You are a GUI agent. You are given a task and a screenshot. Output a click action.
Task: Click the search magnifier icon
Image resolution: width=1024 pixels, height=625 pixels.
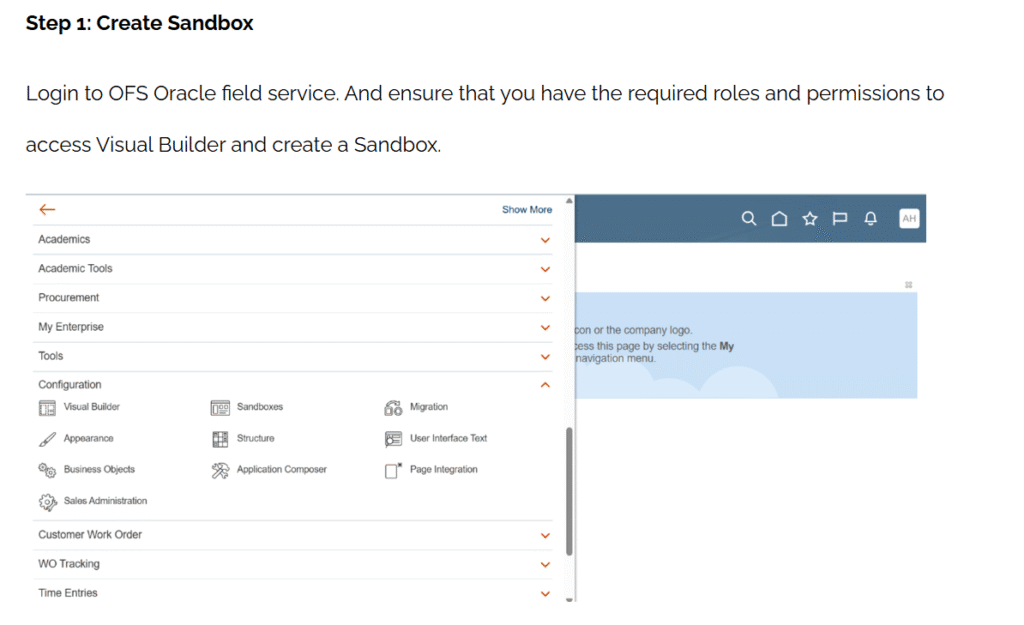(748, 219)
